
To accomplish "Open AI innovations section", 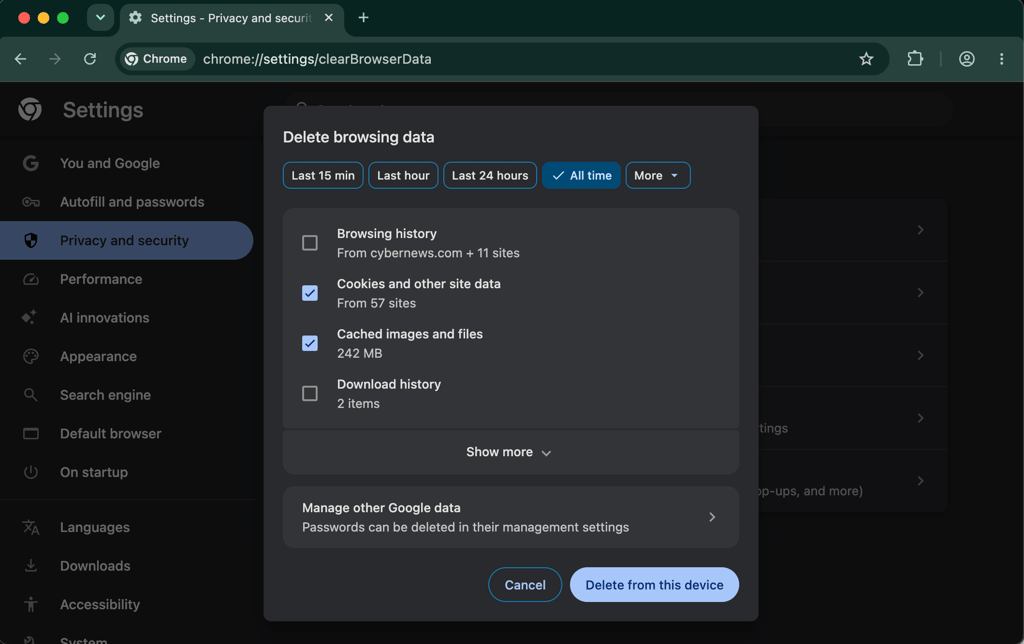I will (127, 317).
